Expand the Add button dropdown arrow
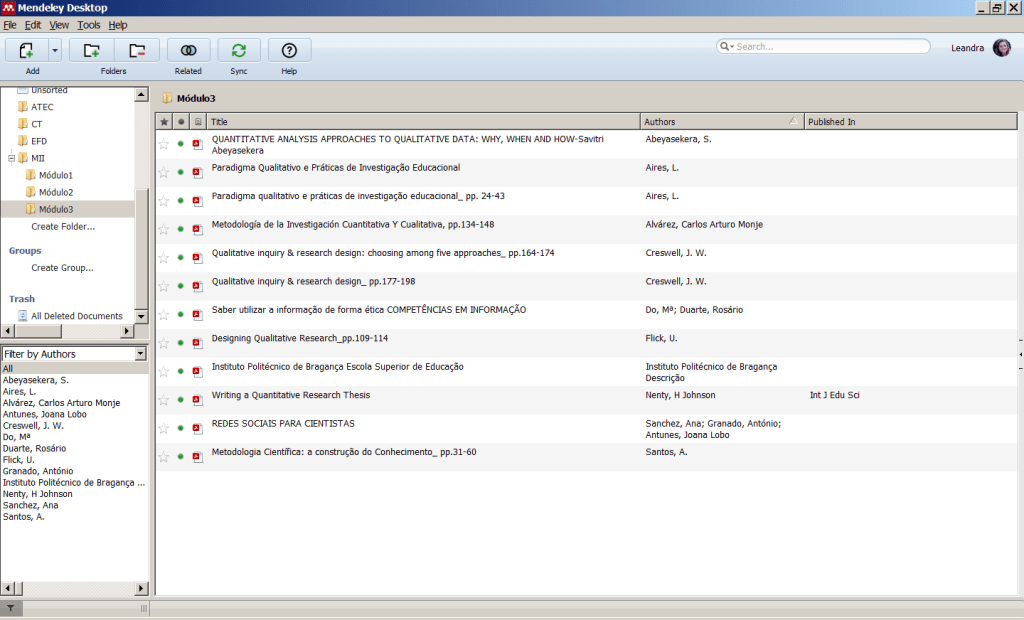The height and width of the screenshot is (620, 1024). (x=55, y=50)
